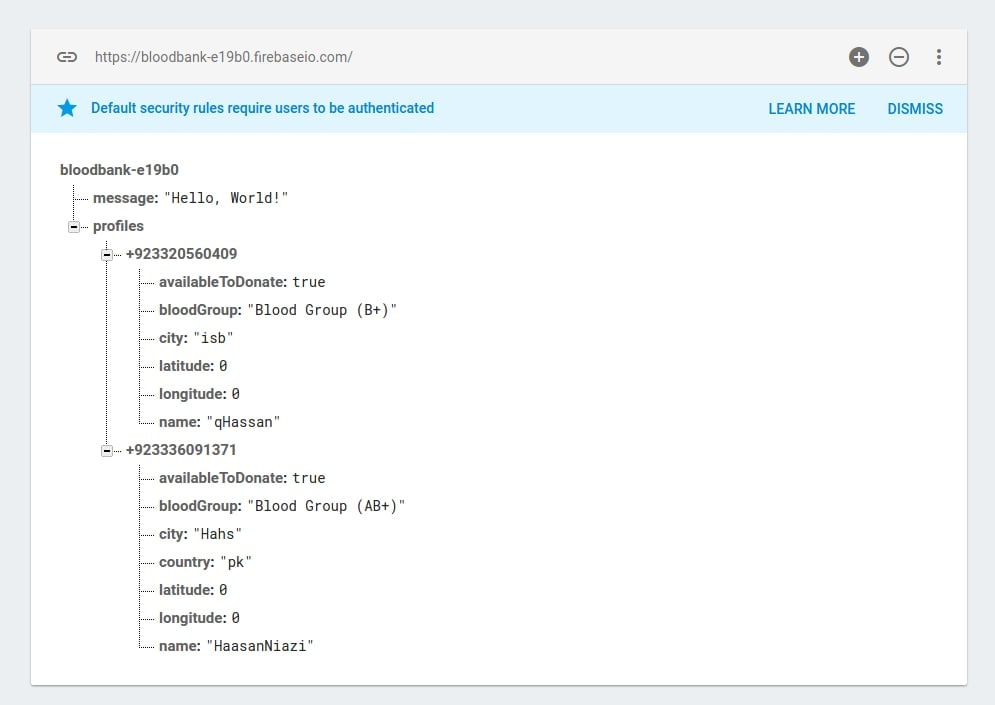Collapse the +923320560409 node
Screen dimensions: 995x705
[x=107, y=254]
